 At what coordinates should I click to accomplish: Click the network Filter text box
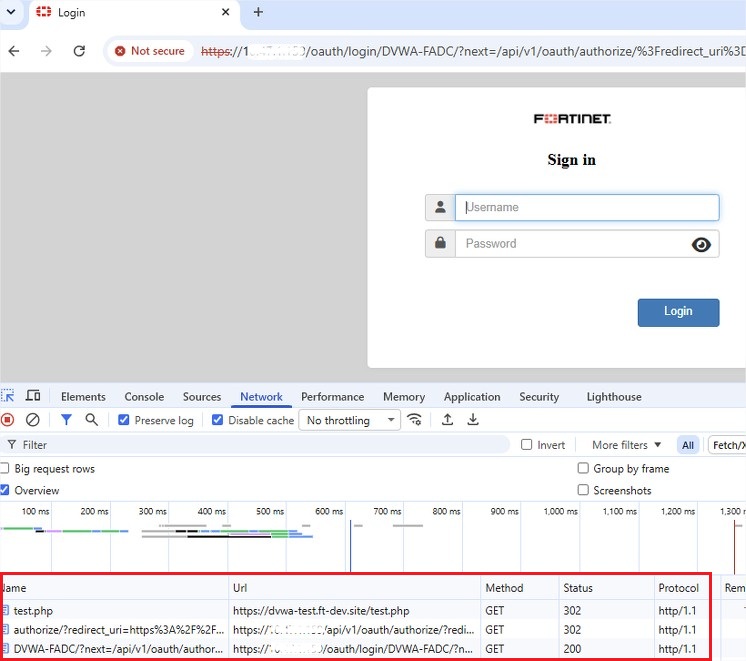point(257,445)
